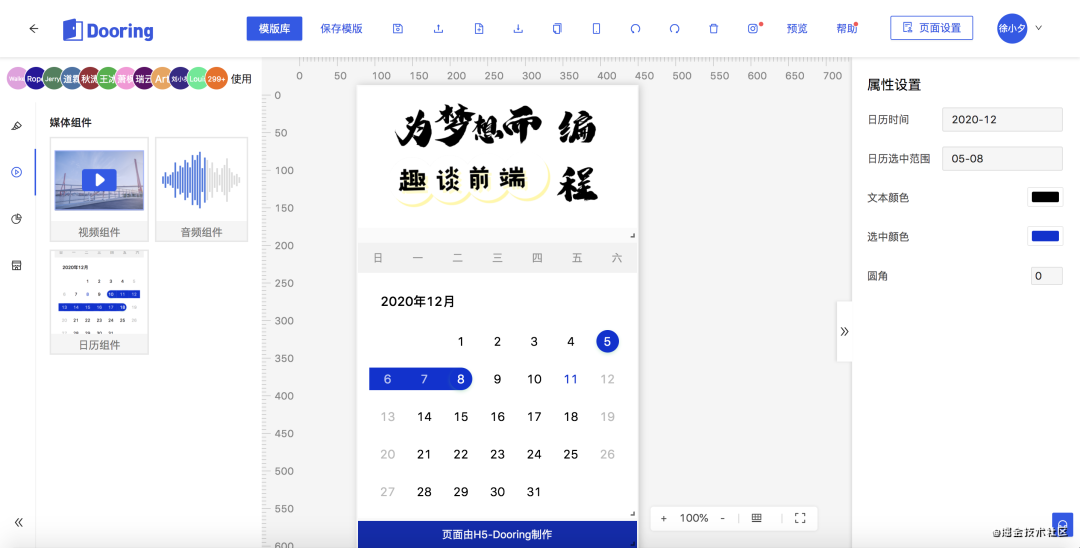Select day 8 in calendar
Screen dimensions: 1080x548
[x=460, y=379]
